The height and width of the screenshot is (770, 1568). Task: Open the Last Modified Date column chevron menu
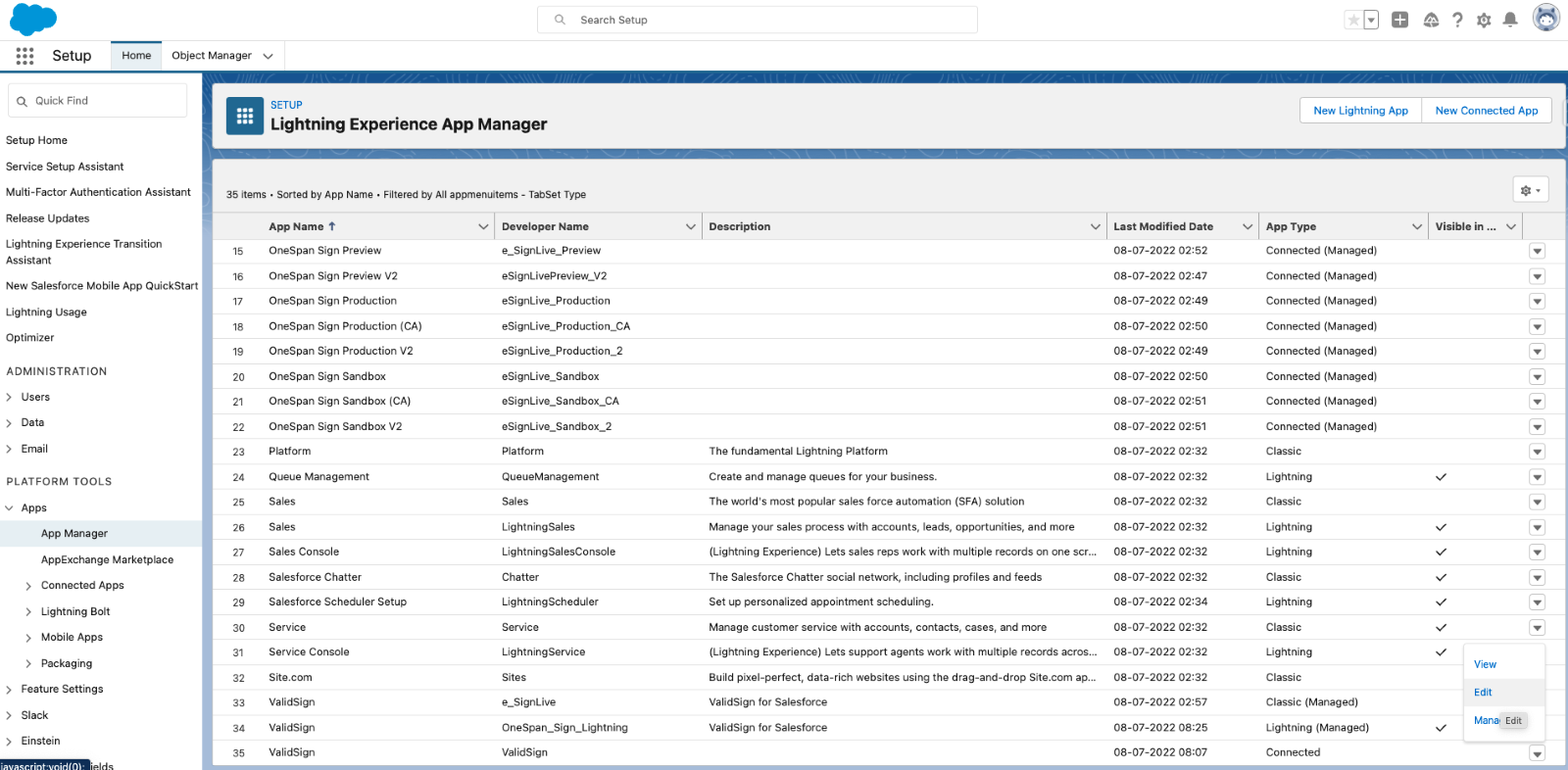[x=1248, y=226]
